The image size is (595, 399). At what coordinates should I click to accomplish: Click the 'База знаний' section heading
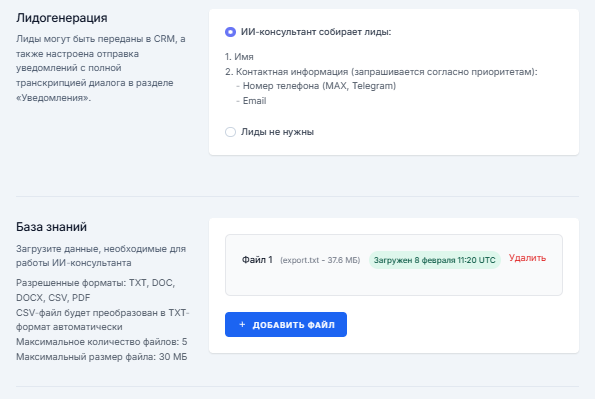pyautogui.click(x=51, y=227)
